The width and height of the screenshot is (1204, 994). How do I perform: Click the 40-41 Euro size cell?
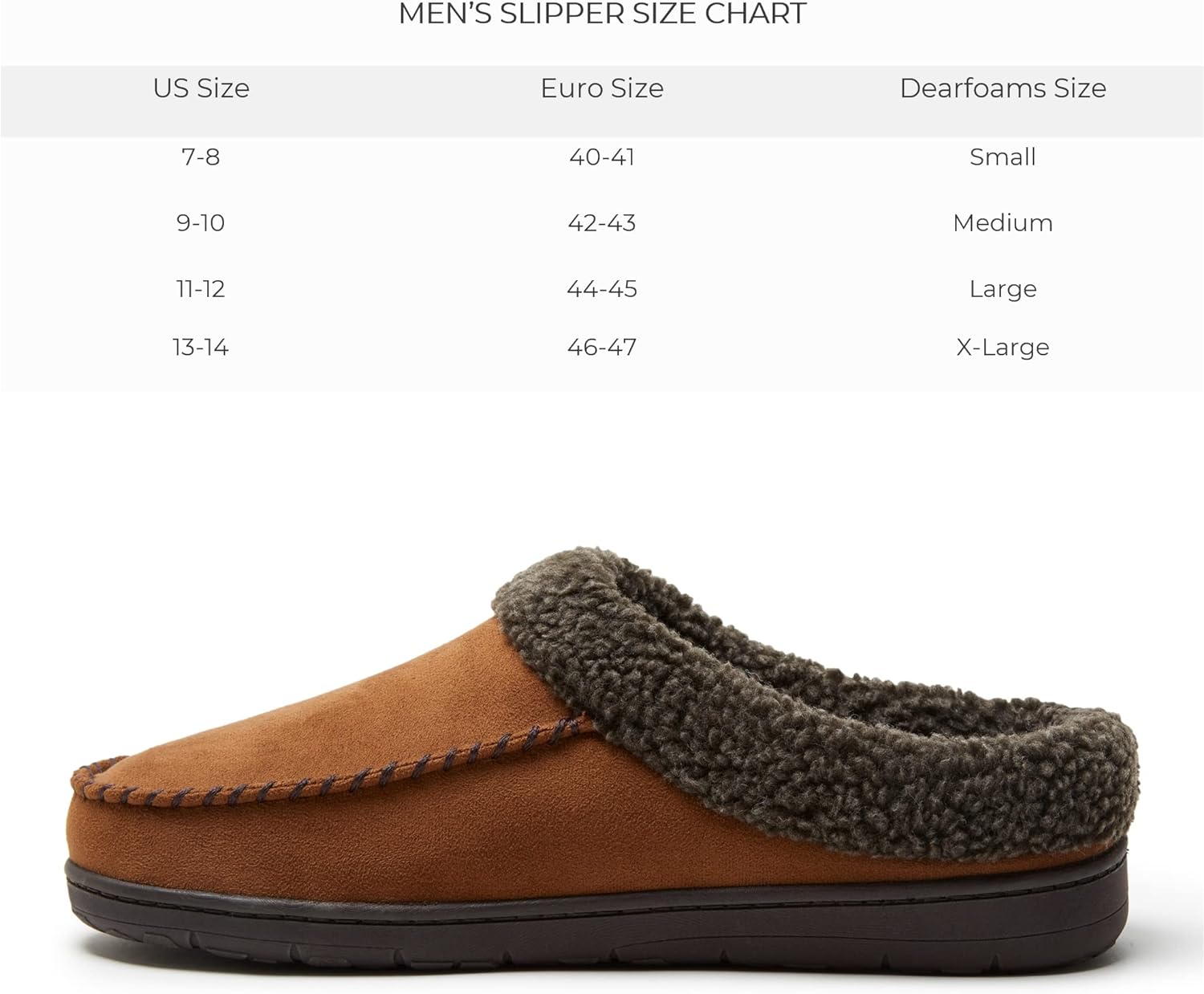point(602,157)
